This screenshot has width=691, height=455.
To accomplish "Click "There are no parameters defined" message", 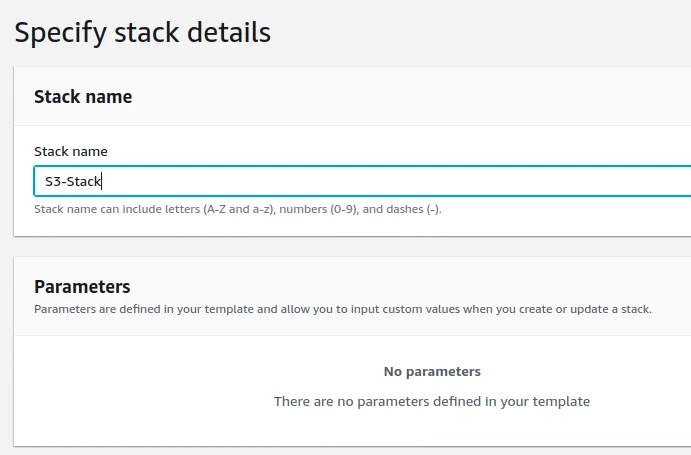I will [x=380, y=401].
